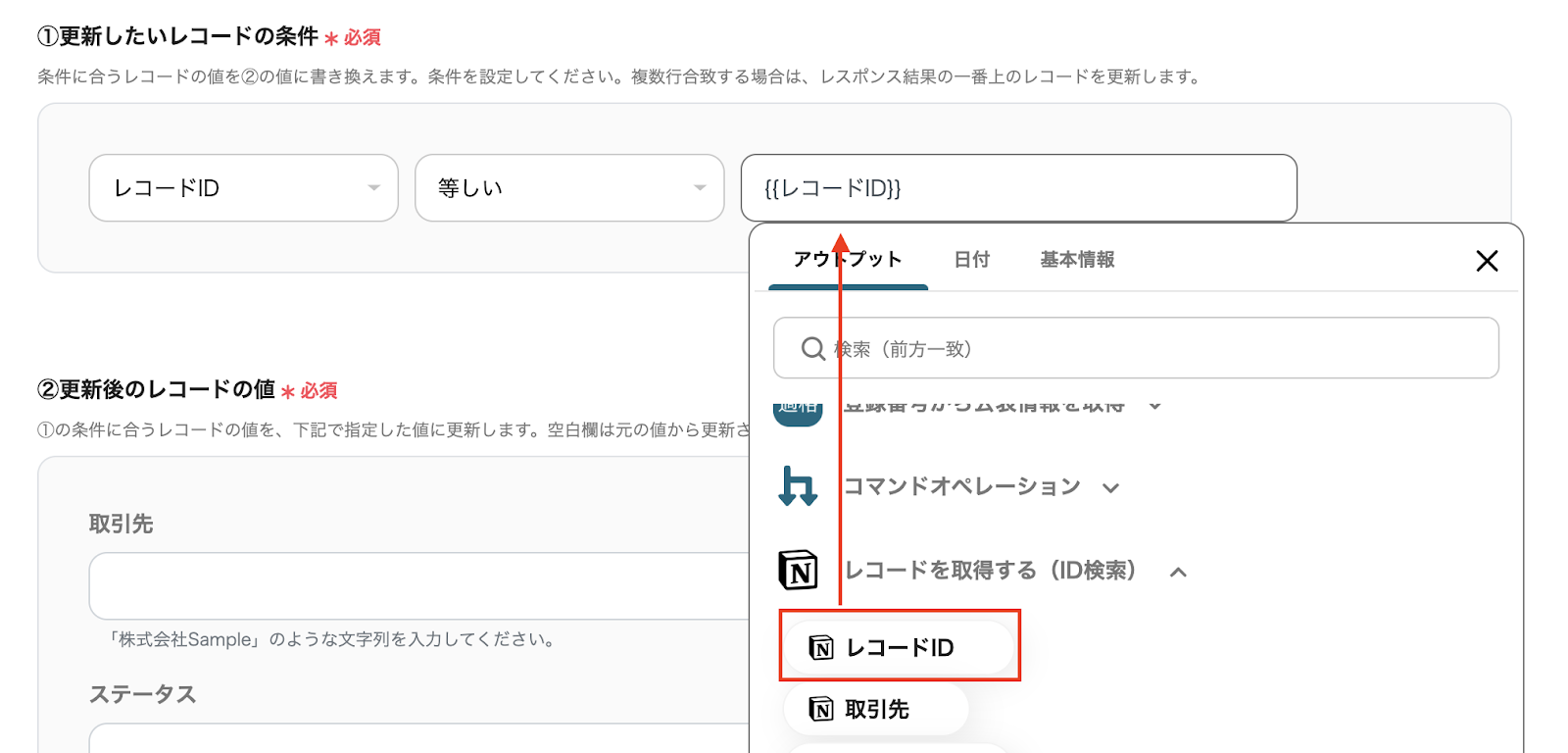The height and width of the screenshot is (753, 1568).
Task: Click the 取引先 text input field
Action: coord(419,586)
